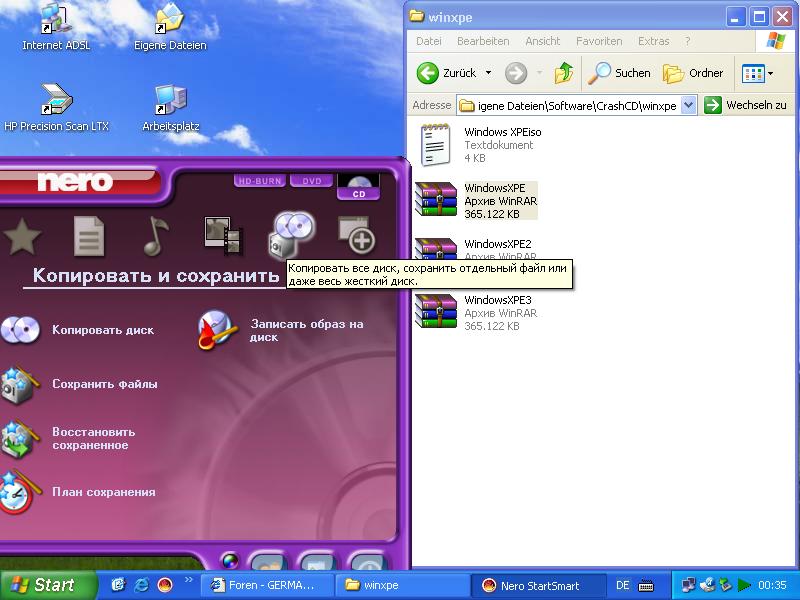
Task: Start the Сохранить файлы task
Action: pos(80,384)
